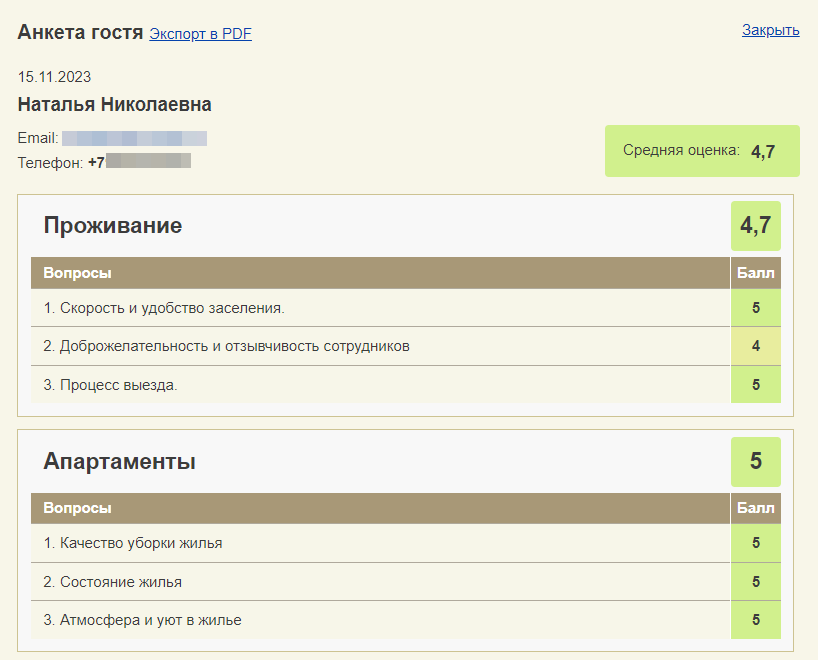This screenshot has height=660, width=818.
Task: Click the score for Атмосфера и уют в жилье
Action: pos(755,620)
